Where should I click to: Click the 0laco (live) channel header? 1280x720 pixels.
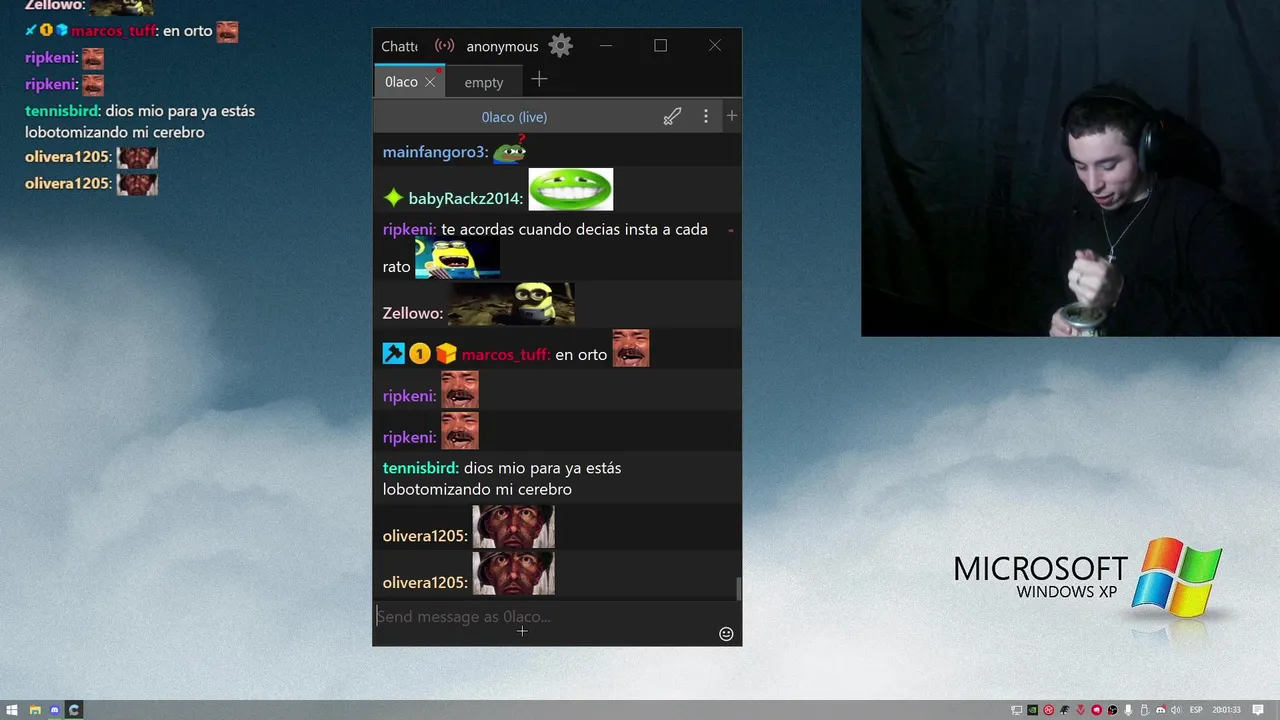pyautogui.click(x=514, y=117)
